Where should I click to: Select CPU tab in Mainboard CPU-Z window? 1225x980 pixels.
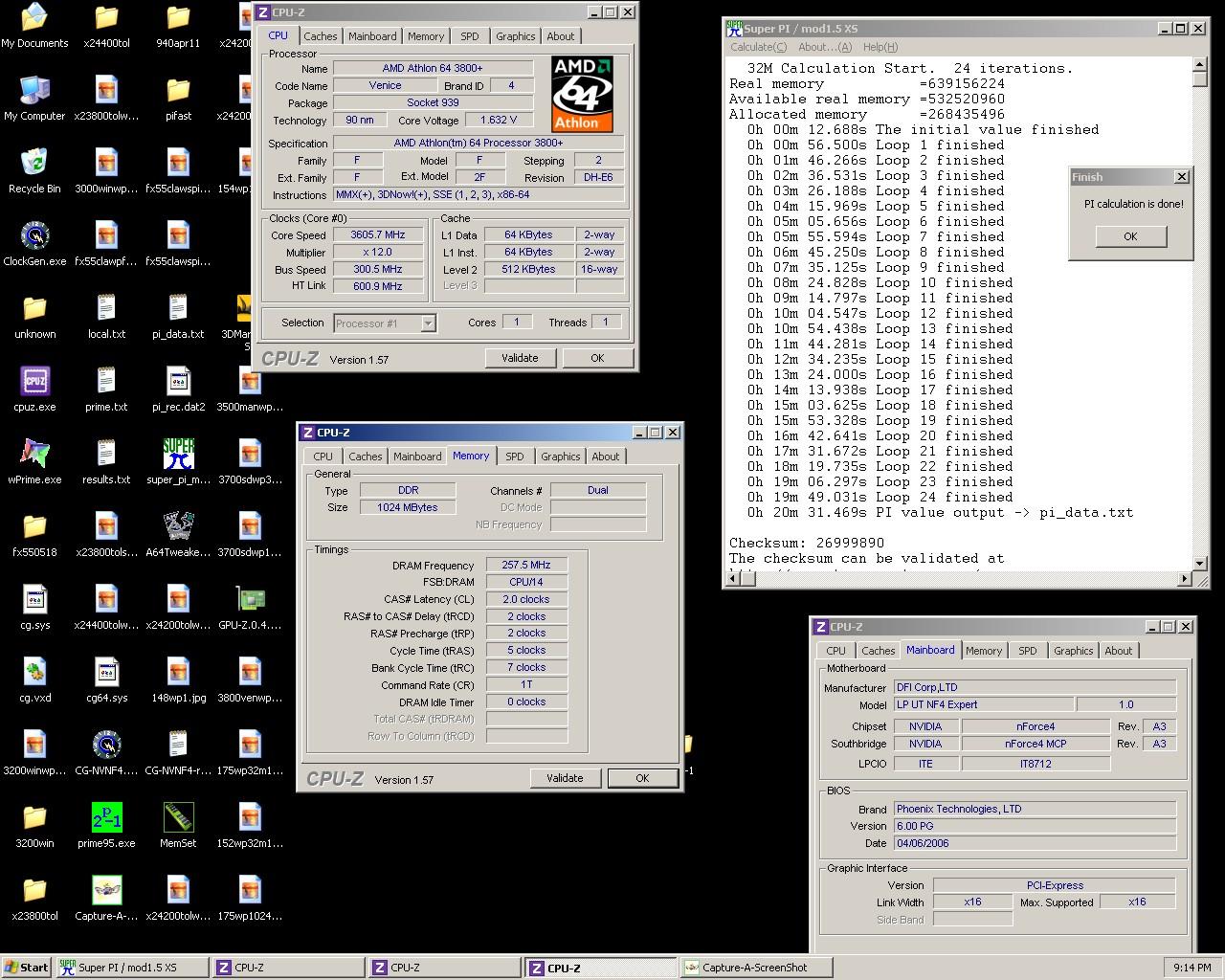pyautogui.click(x=835, y=651)
